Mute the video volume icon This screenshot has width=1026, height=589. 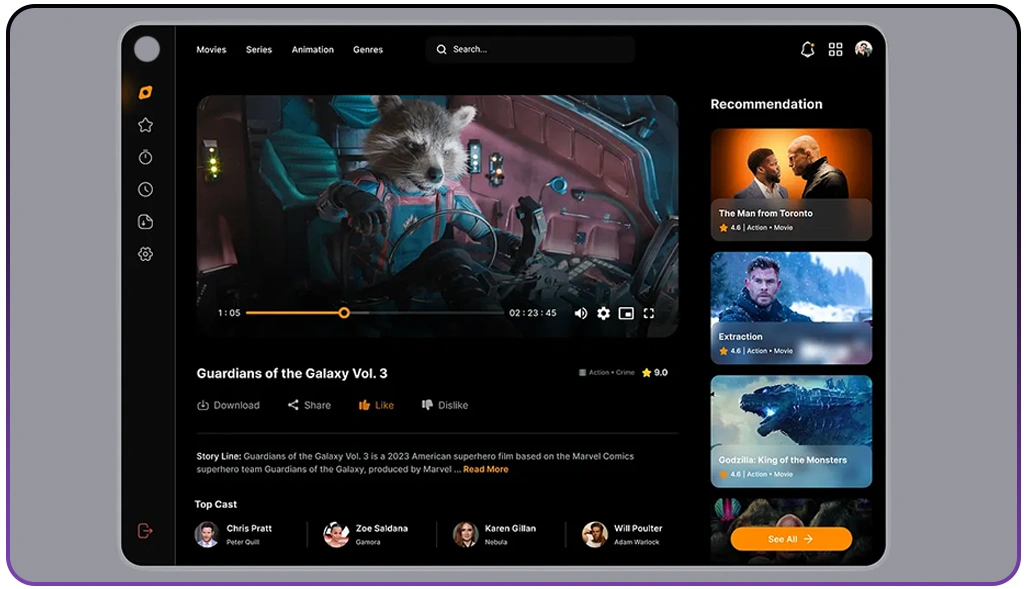[580, 313]
